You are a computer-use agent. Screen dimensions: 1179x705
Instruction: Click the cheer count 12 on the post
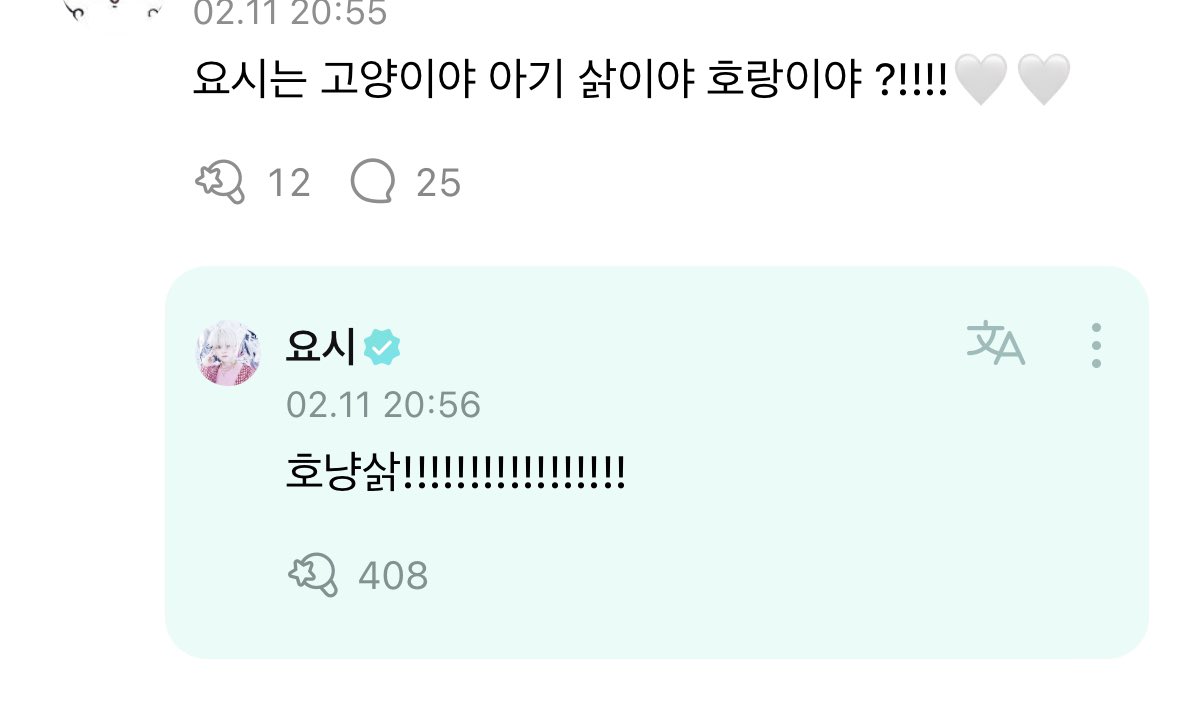(289, 183)
